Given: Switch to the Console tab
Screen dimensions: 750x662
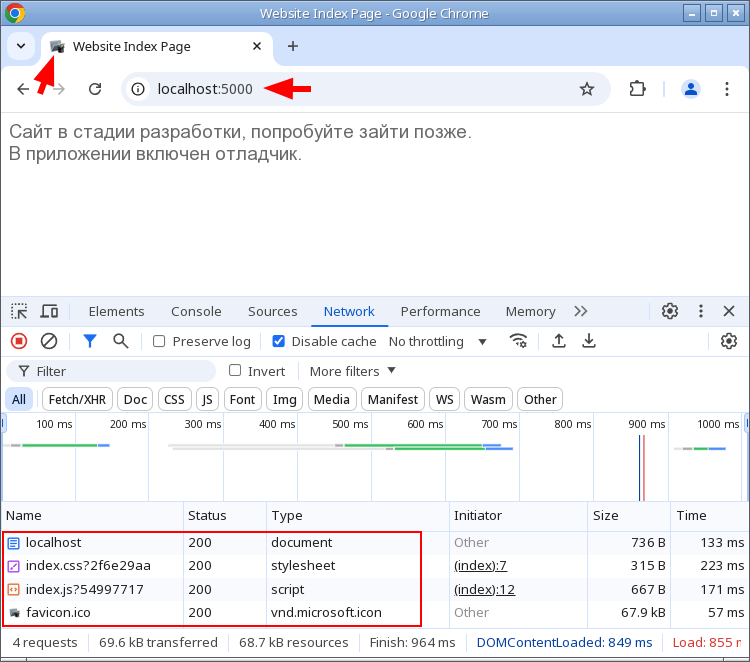Looking at the screenshot, I should tap(196, 311).
